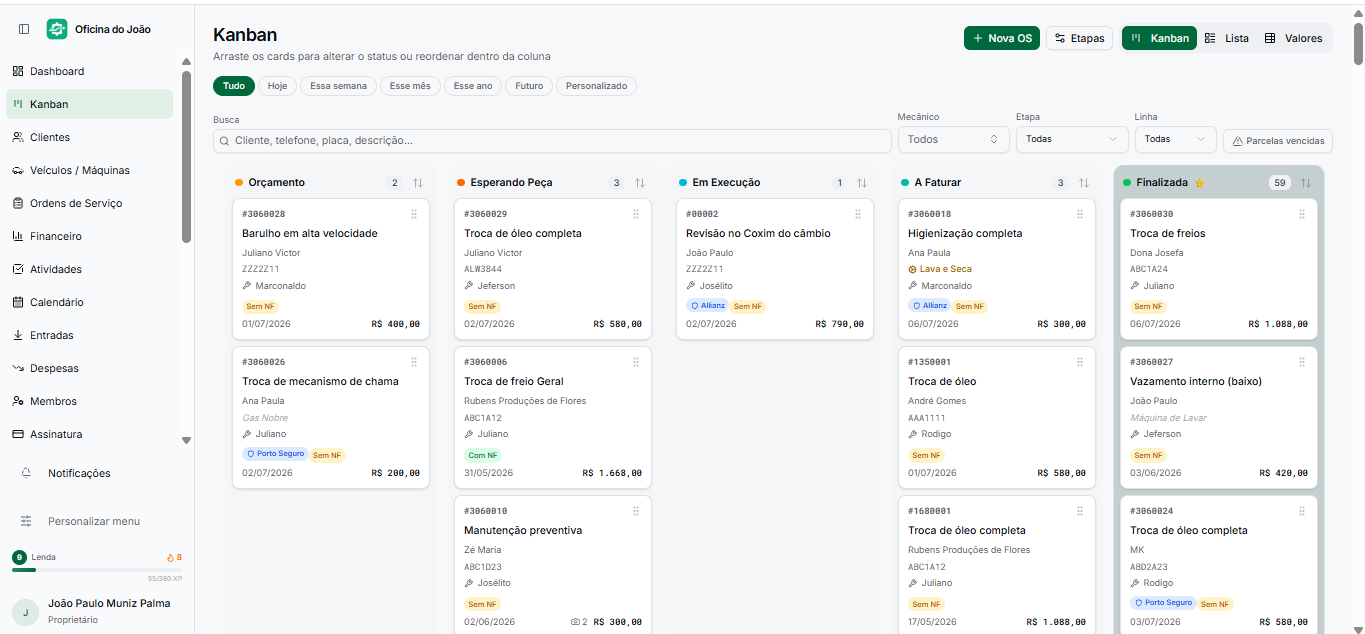This screenshot has width=1365, height=634.
Task: Toggle the Parcelas vencidas filter
Action: click(x=1278, y=141)
